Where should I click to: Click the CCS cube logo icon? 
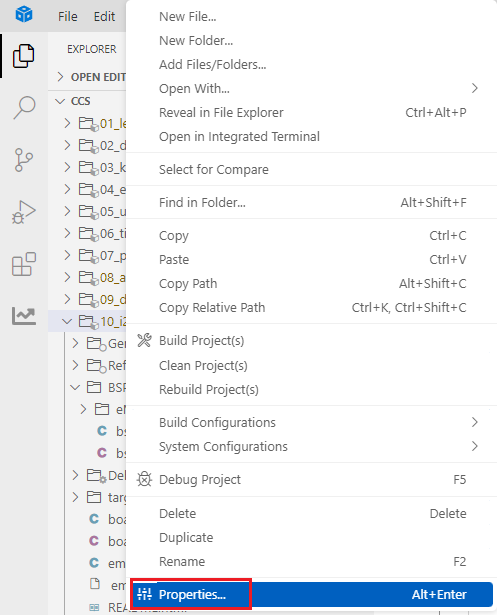pyautogui.click(x=24, y=15)
